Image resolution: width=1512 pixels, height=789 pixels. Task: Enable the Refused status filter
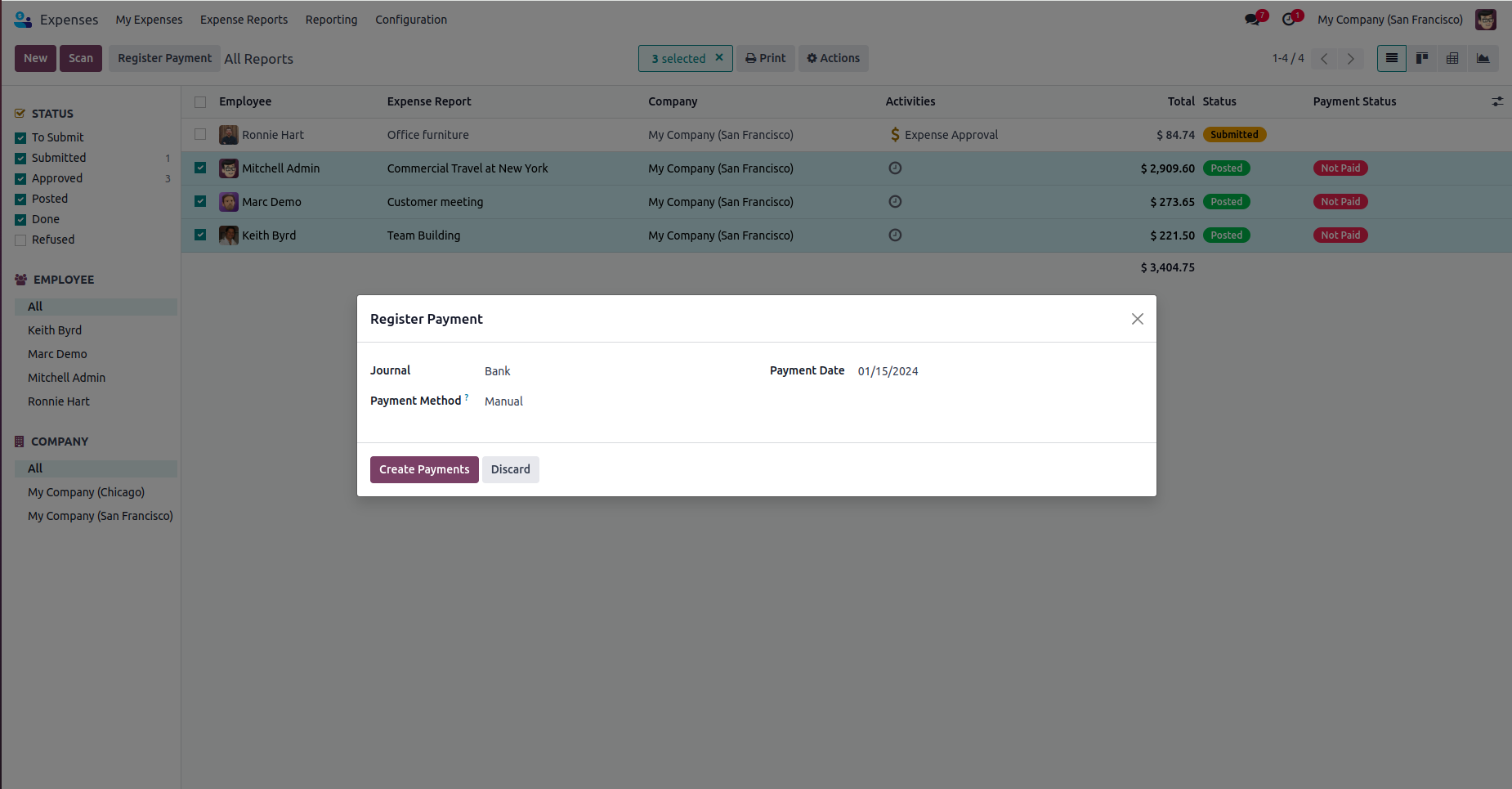(20, 240)
